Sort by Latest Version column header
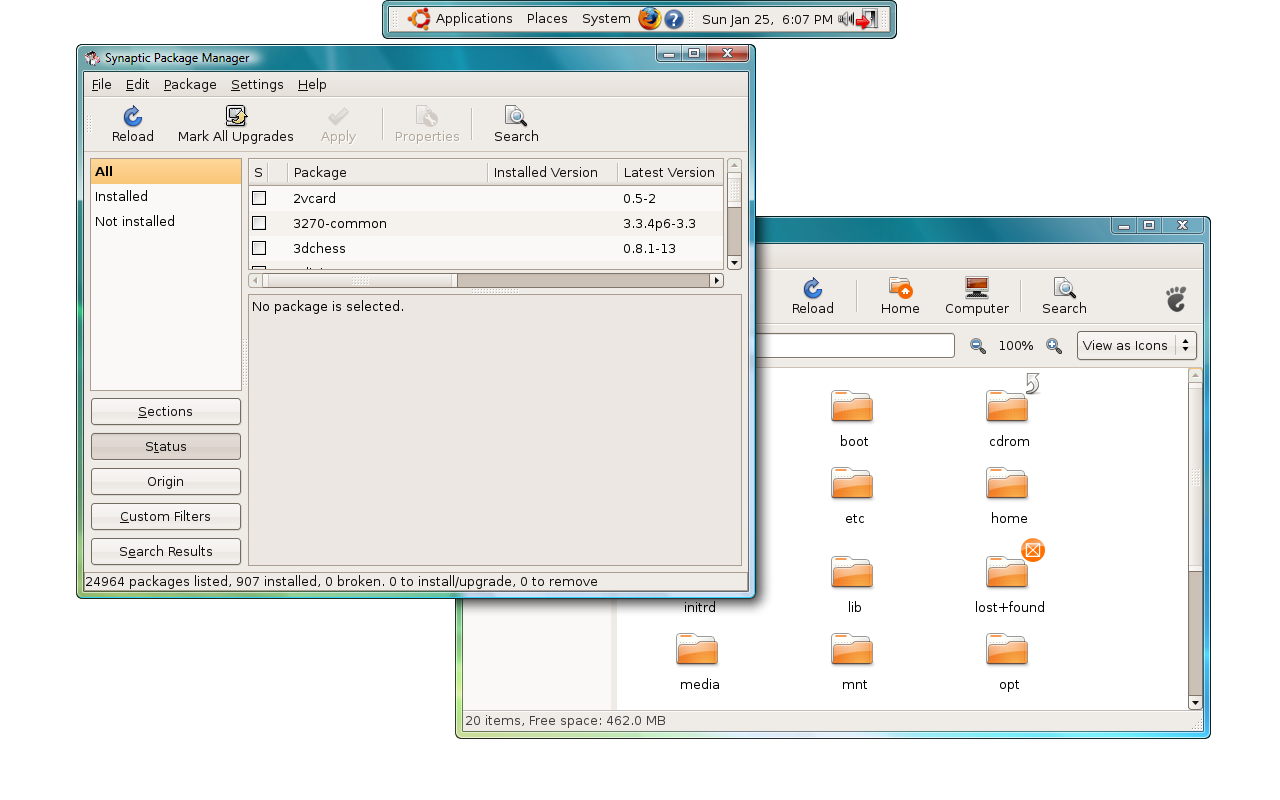 (x=670, y=172)
